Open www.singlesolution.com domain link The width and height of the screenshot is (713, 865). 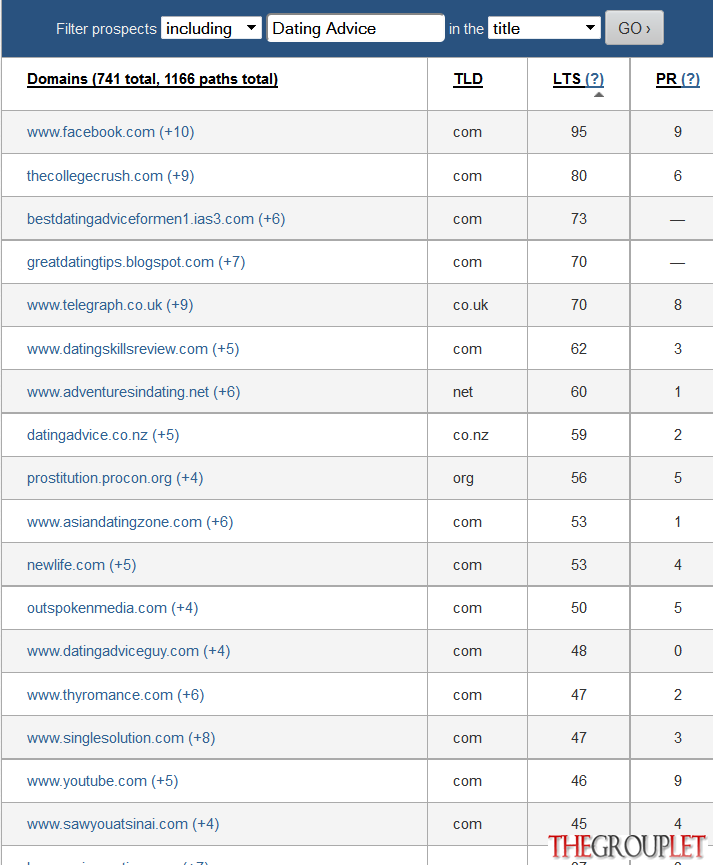[121, 739]
